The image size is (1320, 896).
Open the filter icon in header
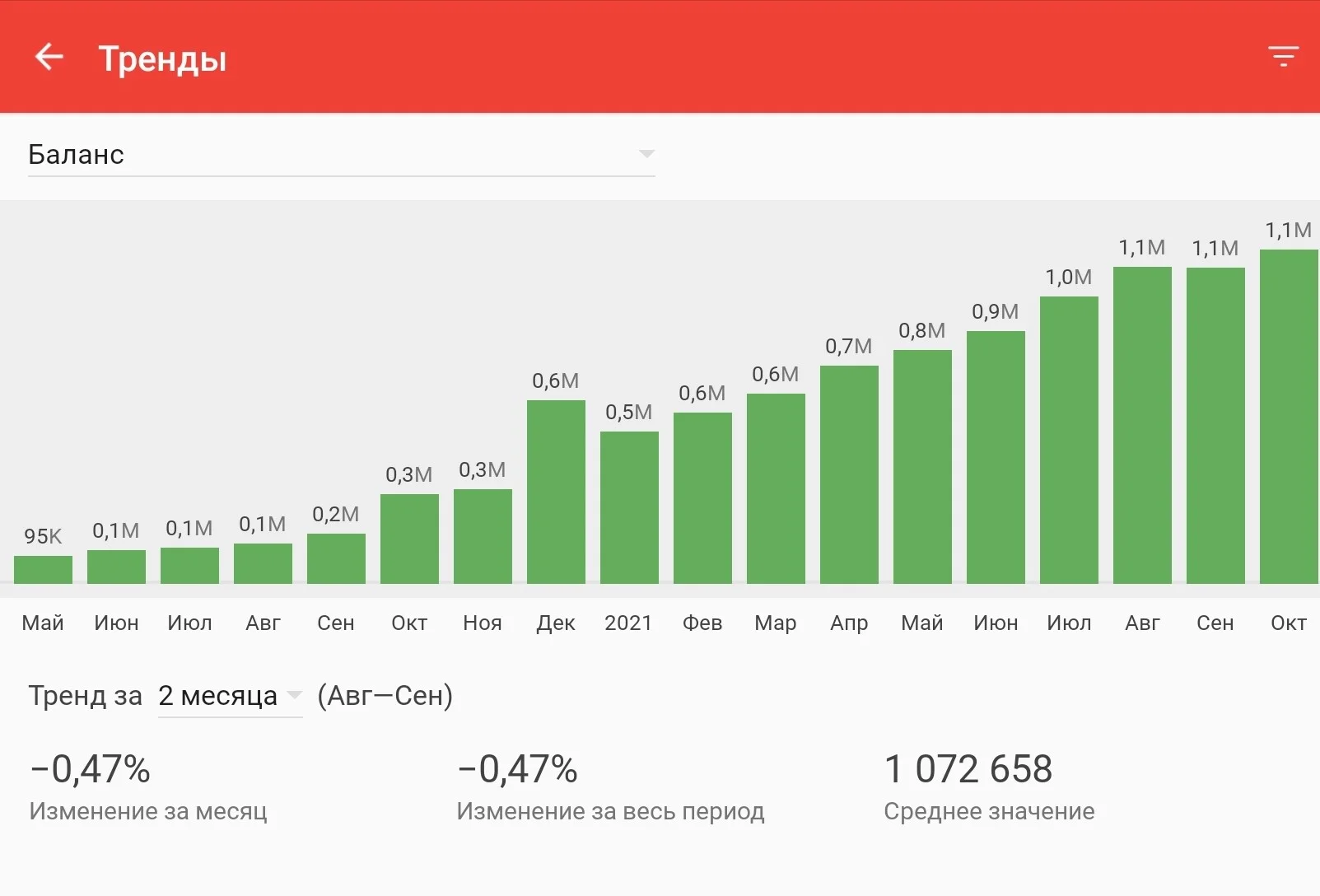[1283, 56]
